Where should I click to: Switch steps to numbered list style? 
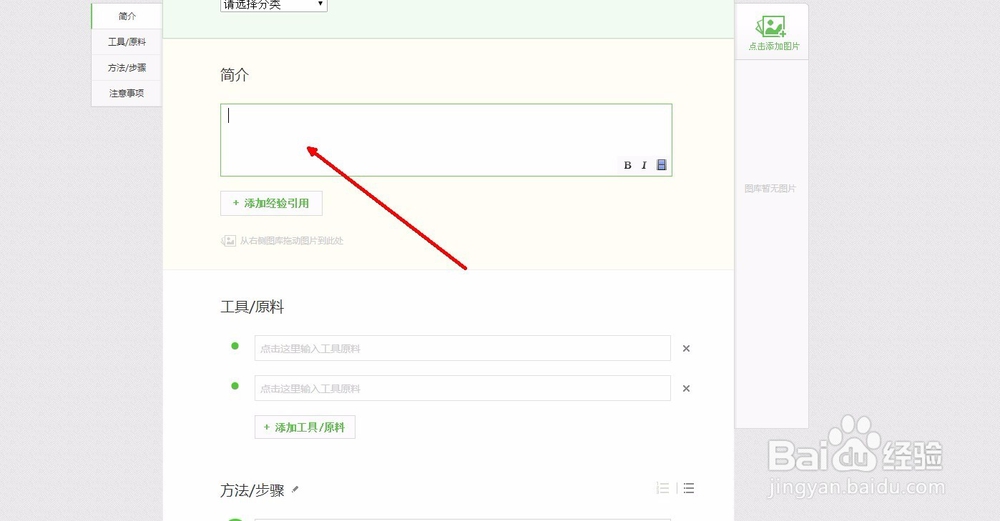(663, 488)
